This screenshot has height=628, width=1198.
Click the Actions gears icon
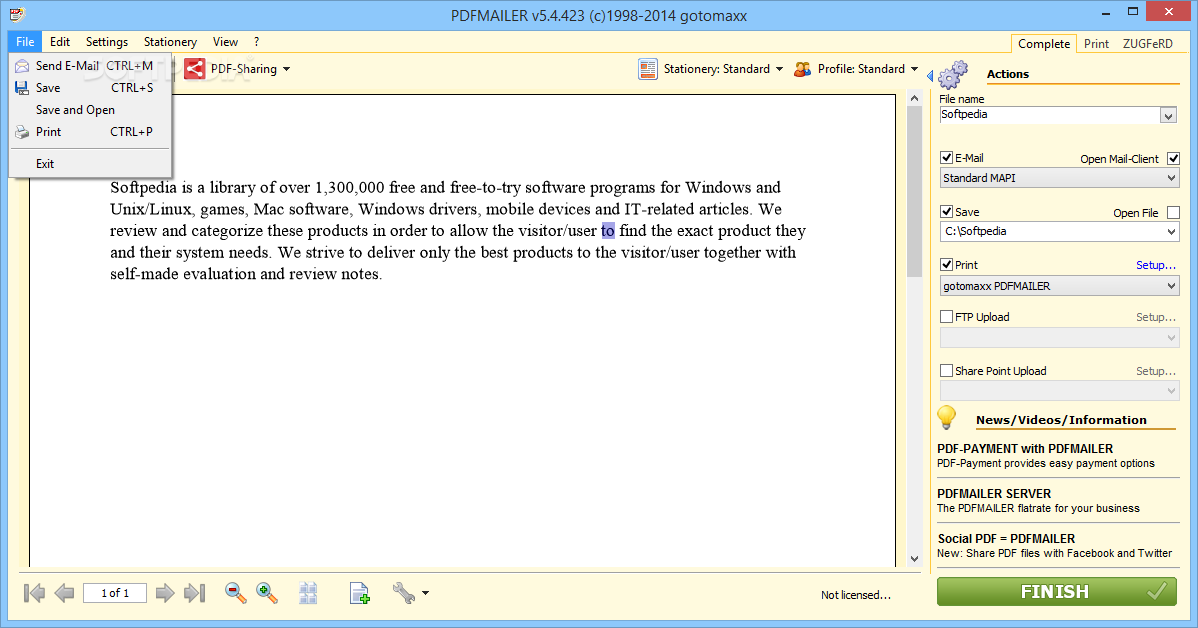[953, 74]
